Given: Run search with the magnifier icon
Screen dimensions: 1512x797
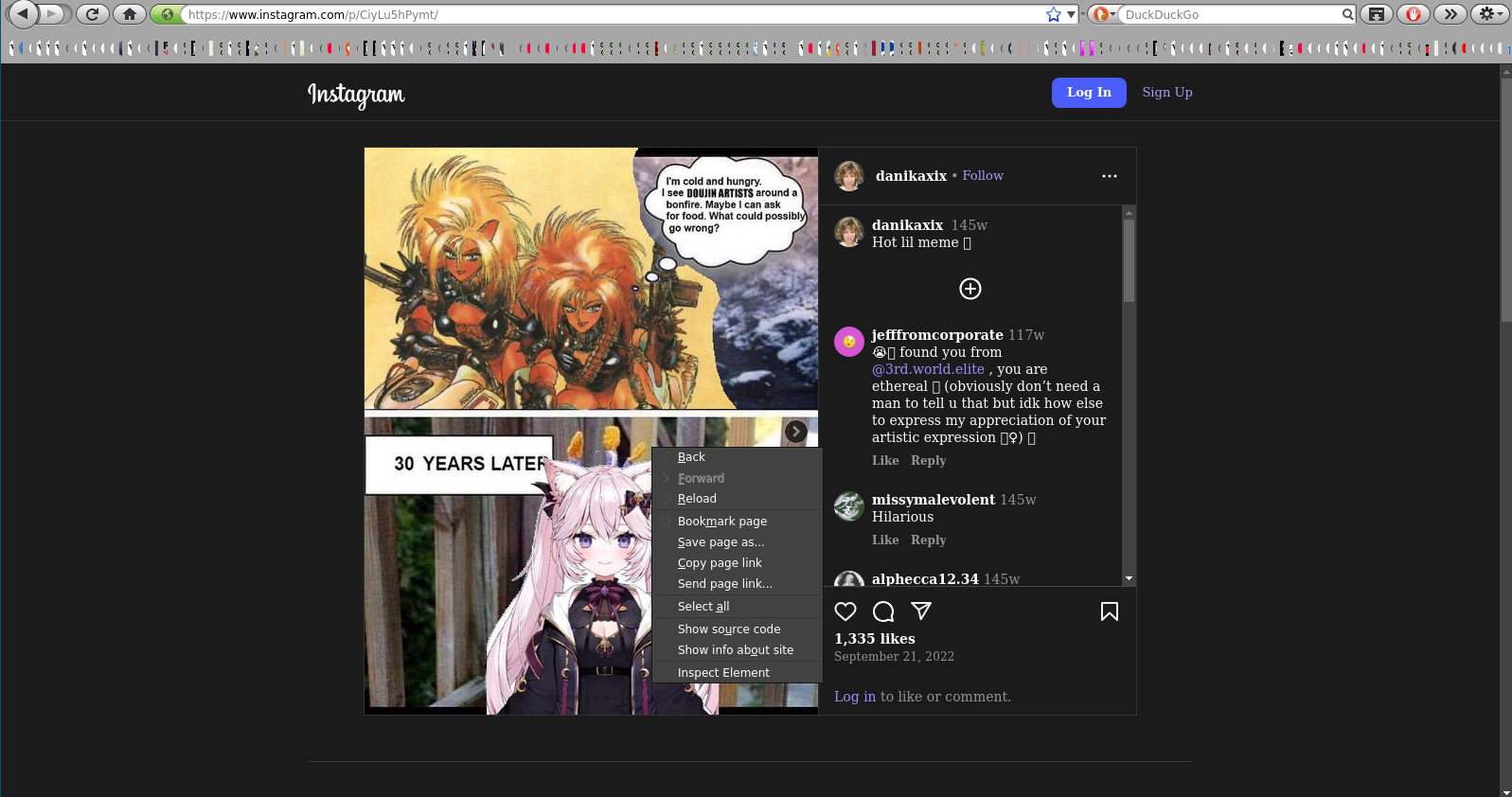Looking at the screenshot, I should click(1347, 14).
